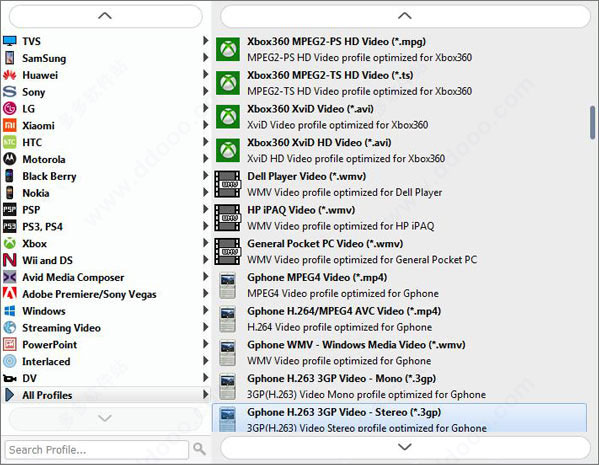Screen dimensions: 599x465
Task: Expand the All Profiles submenu arrow
Action: [x=206, y=394]
